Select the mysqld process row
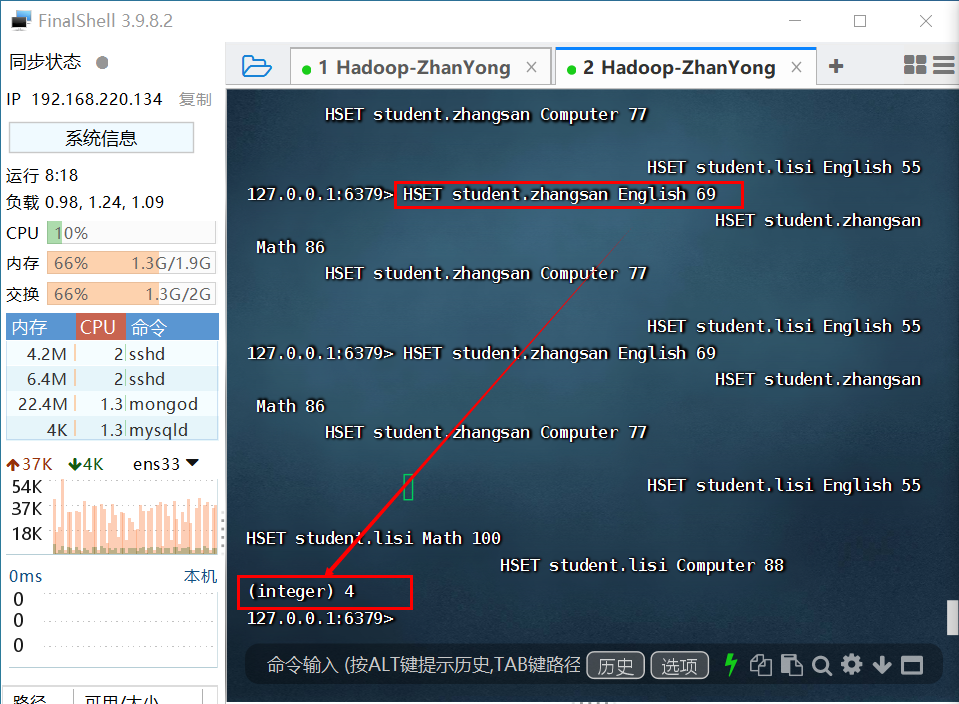This screenshot has width=959, height=704. point(113,429)
